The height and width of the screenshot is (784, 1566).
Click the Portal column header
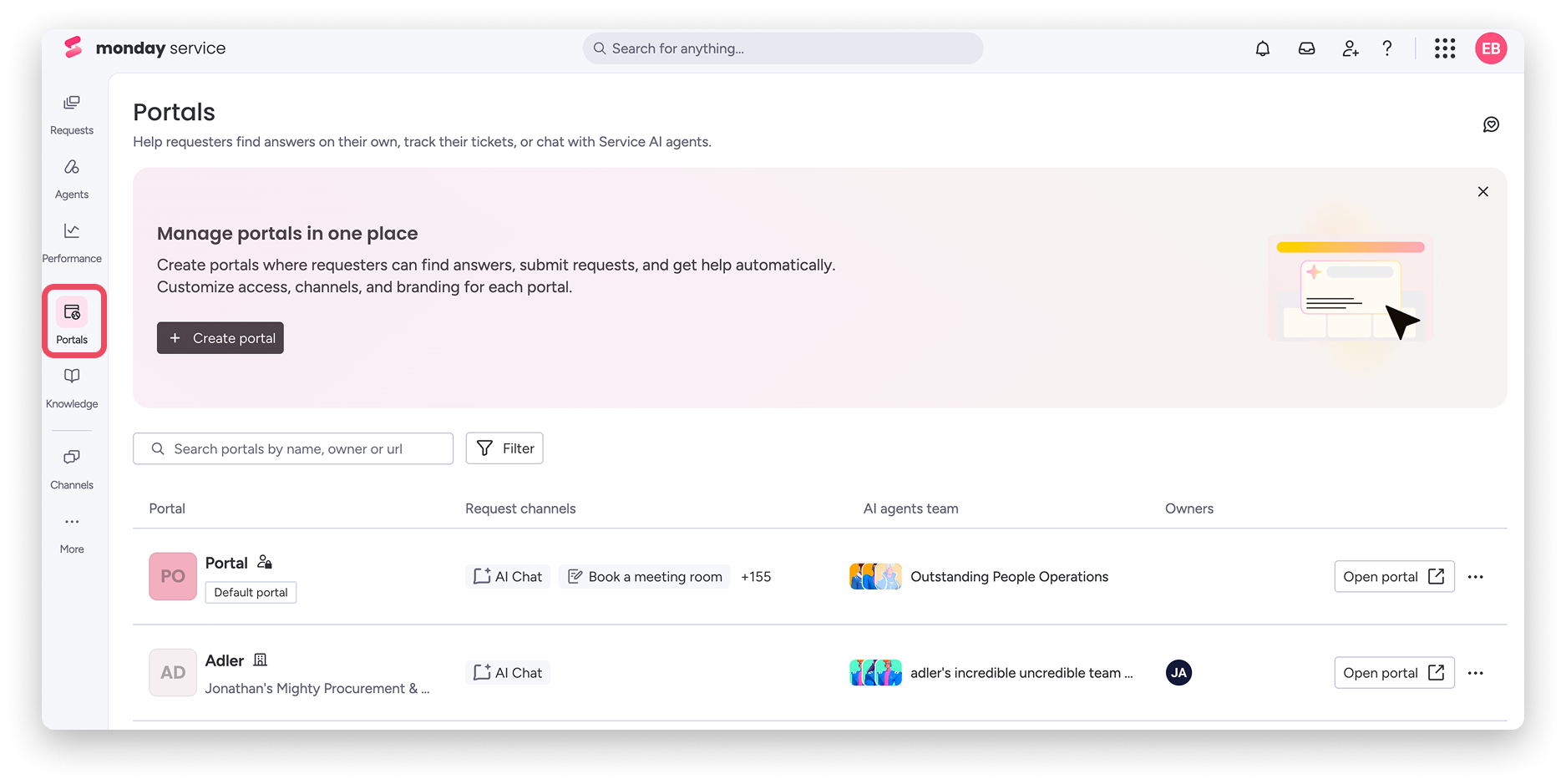click(x=167, y=508)
